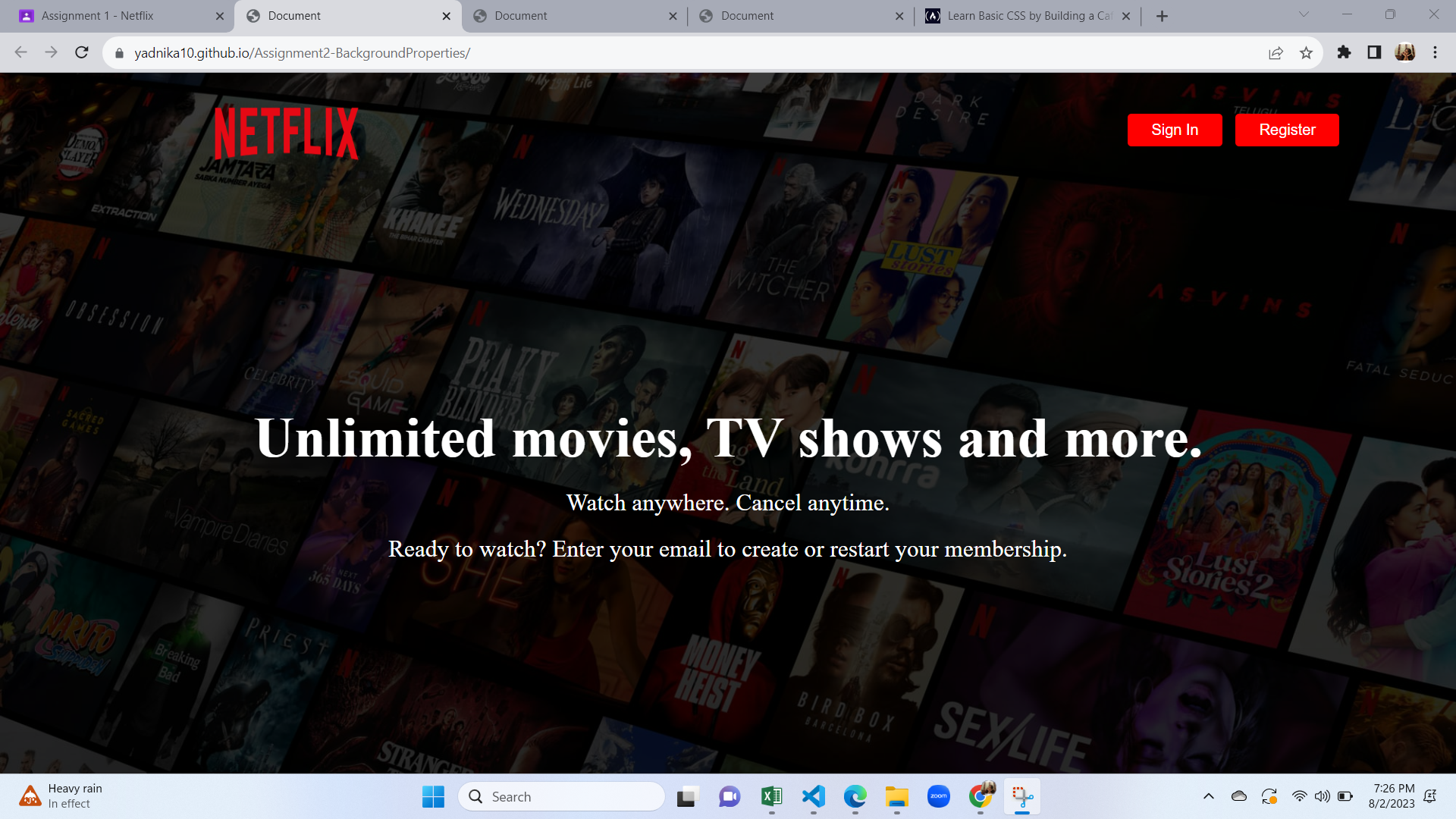The width and height of the screenshot is (1456, 819).
Task: Click the Chrome profile avatar
Action: [1404, 52]
